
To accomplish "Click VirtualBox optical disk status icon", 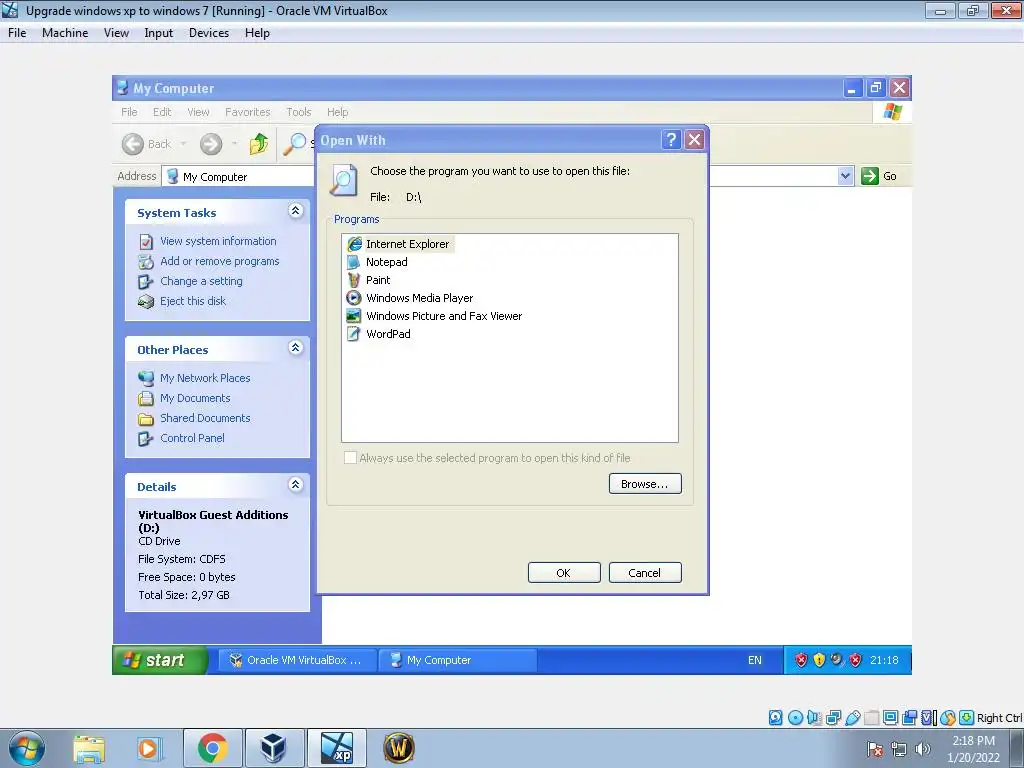I will [795, 718].
